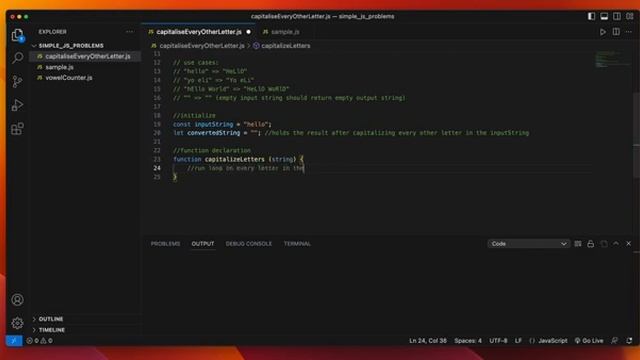Viewport: 640px width, 360px height.
Task: Open the Run and Debug view
Action: [x=17, y=105]
